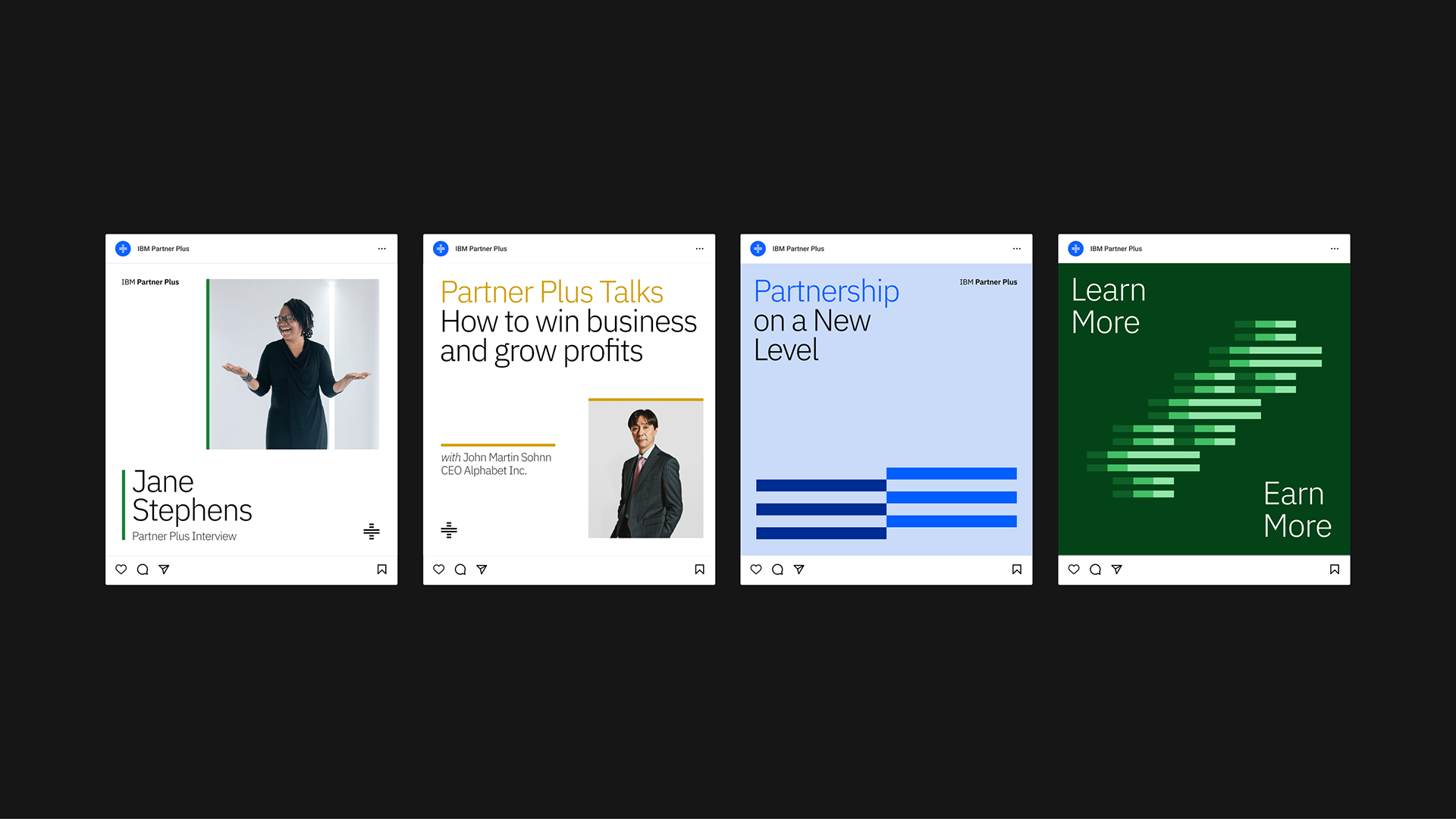The height and width of the screenshot is (819, 1456).
Task: Click the plus logo mark on Jane Stephens image
Action: click(372, 531)
